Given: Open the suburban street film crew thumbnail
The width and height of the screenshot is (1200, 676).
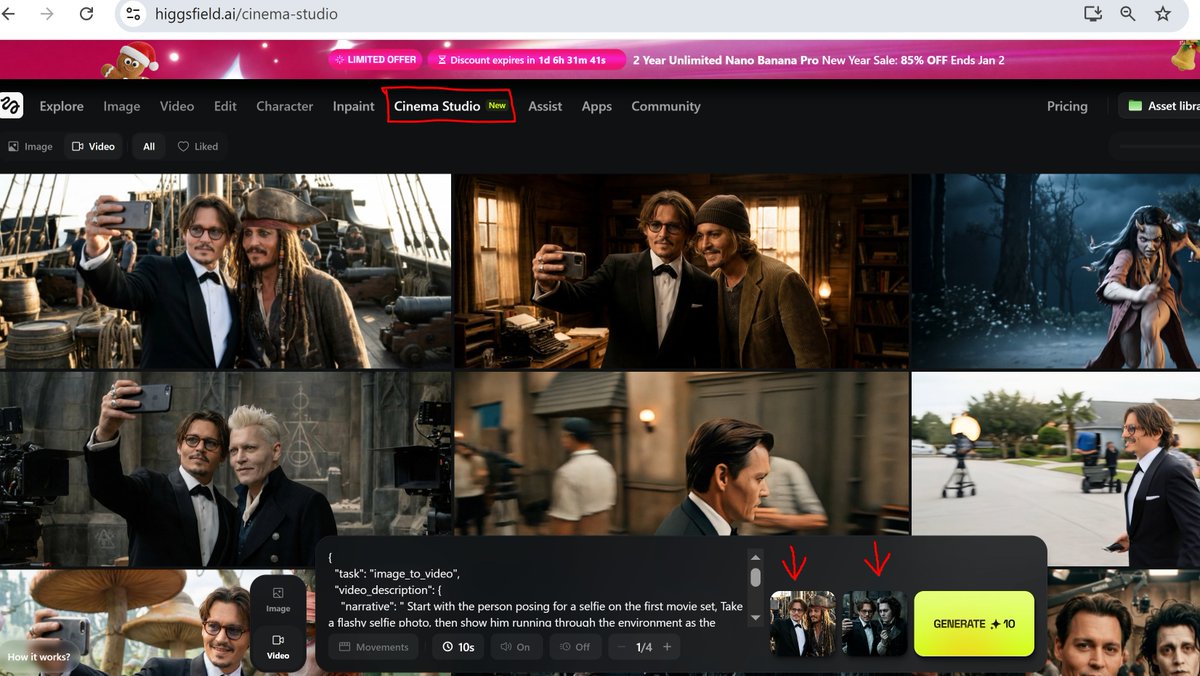Looking at the screenshot, I should point(1056,470).
